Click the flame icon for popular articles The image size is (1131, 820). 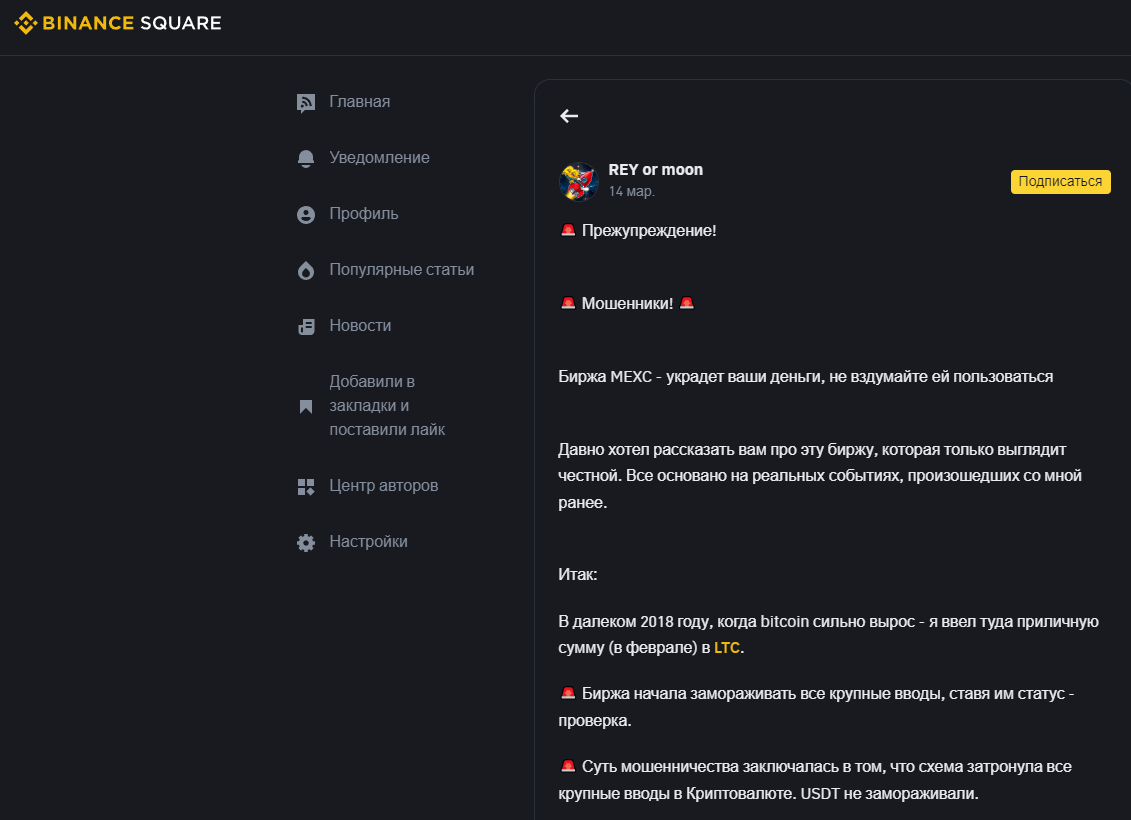pyautogui.click(x=306, y=271)
